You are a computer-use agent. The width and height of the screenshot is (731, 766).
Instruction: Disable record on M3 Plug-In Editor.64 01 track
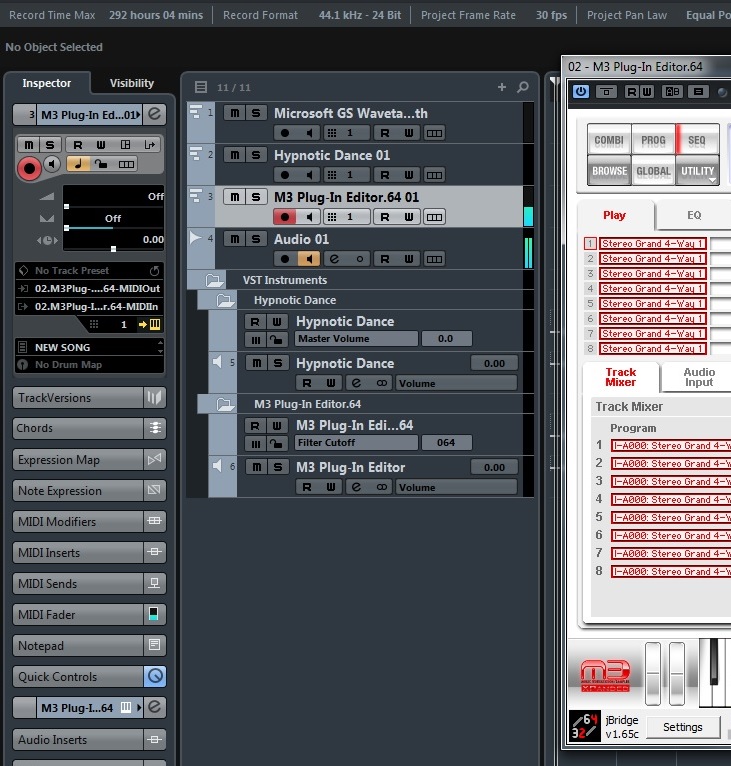[x=285, y=217]
